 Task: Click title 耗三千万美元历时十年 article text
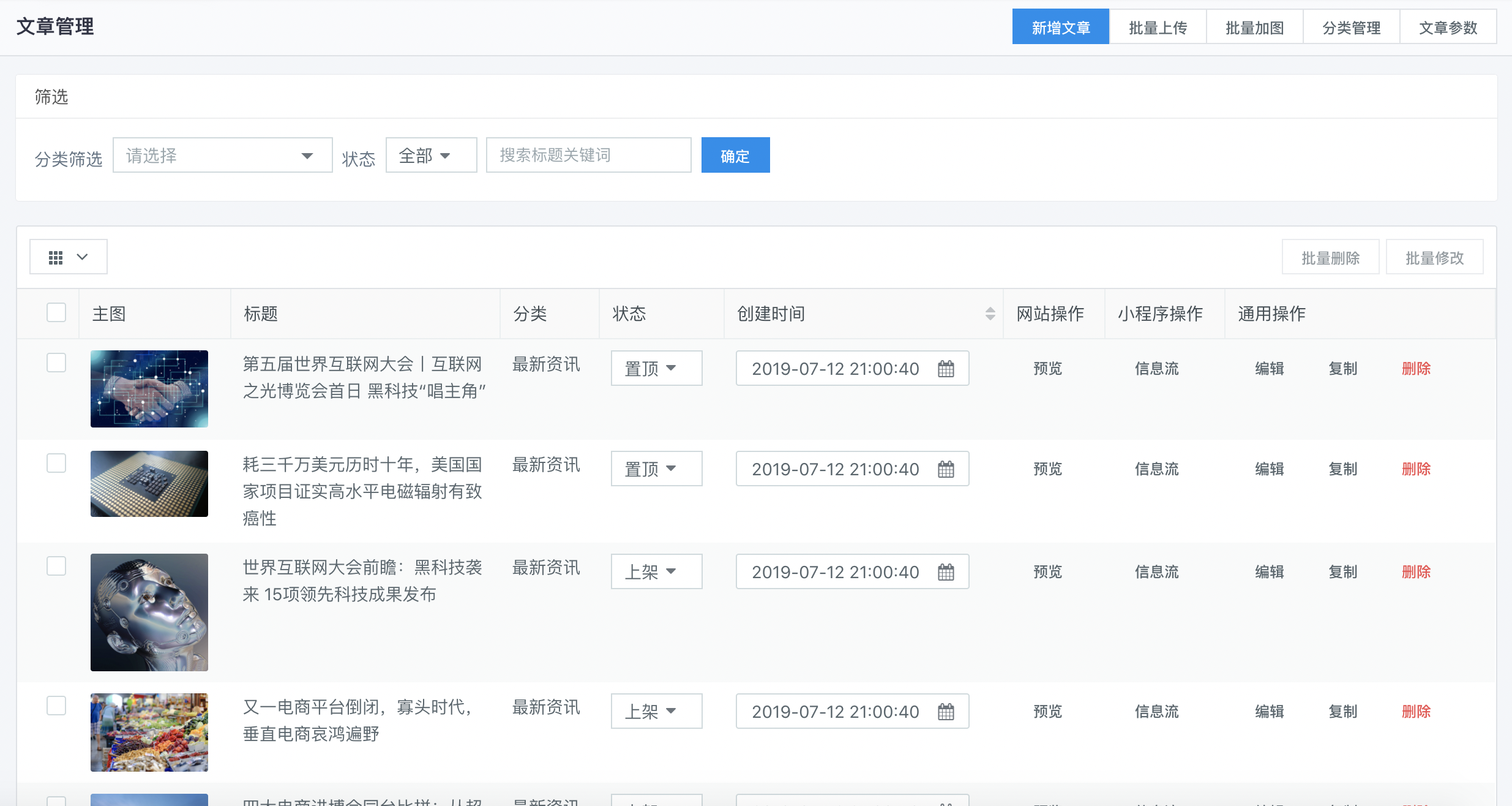pyautogui.click(x=362, y=491)
